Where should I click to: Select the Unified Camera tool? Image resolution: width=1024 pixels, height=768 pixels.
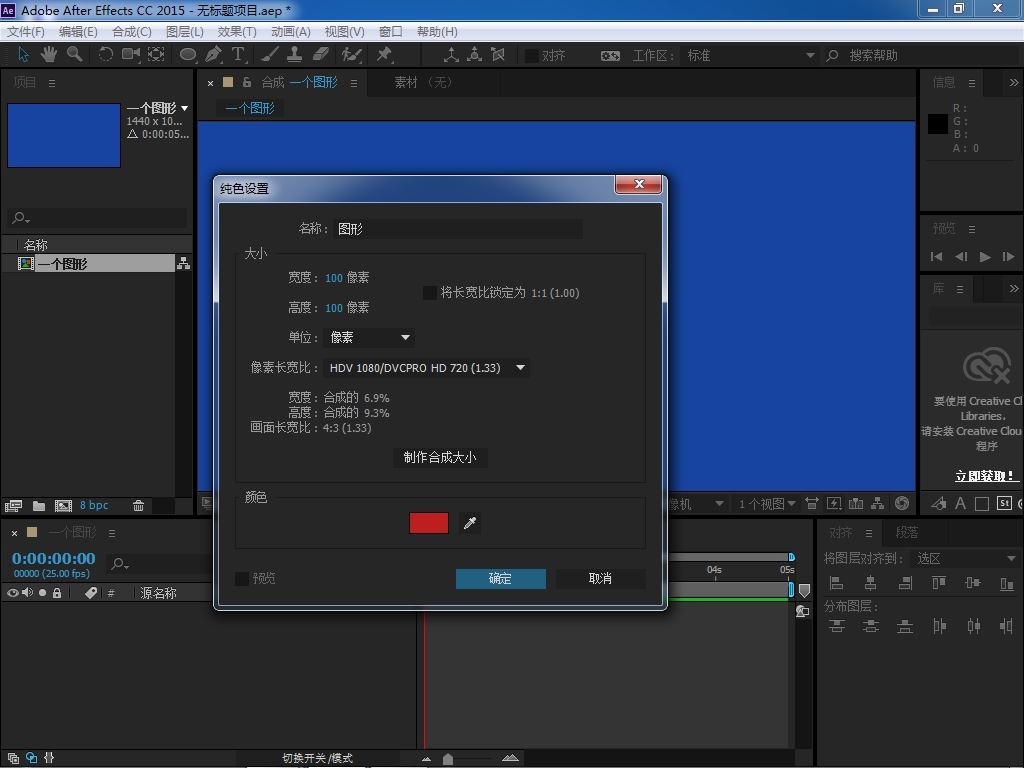point(131,55)
